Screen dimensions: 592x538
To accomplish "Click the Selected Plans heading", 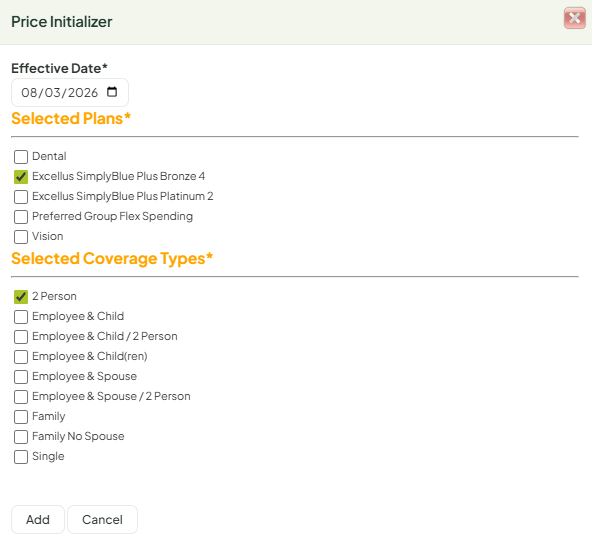I will [x=71, y=119].
